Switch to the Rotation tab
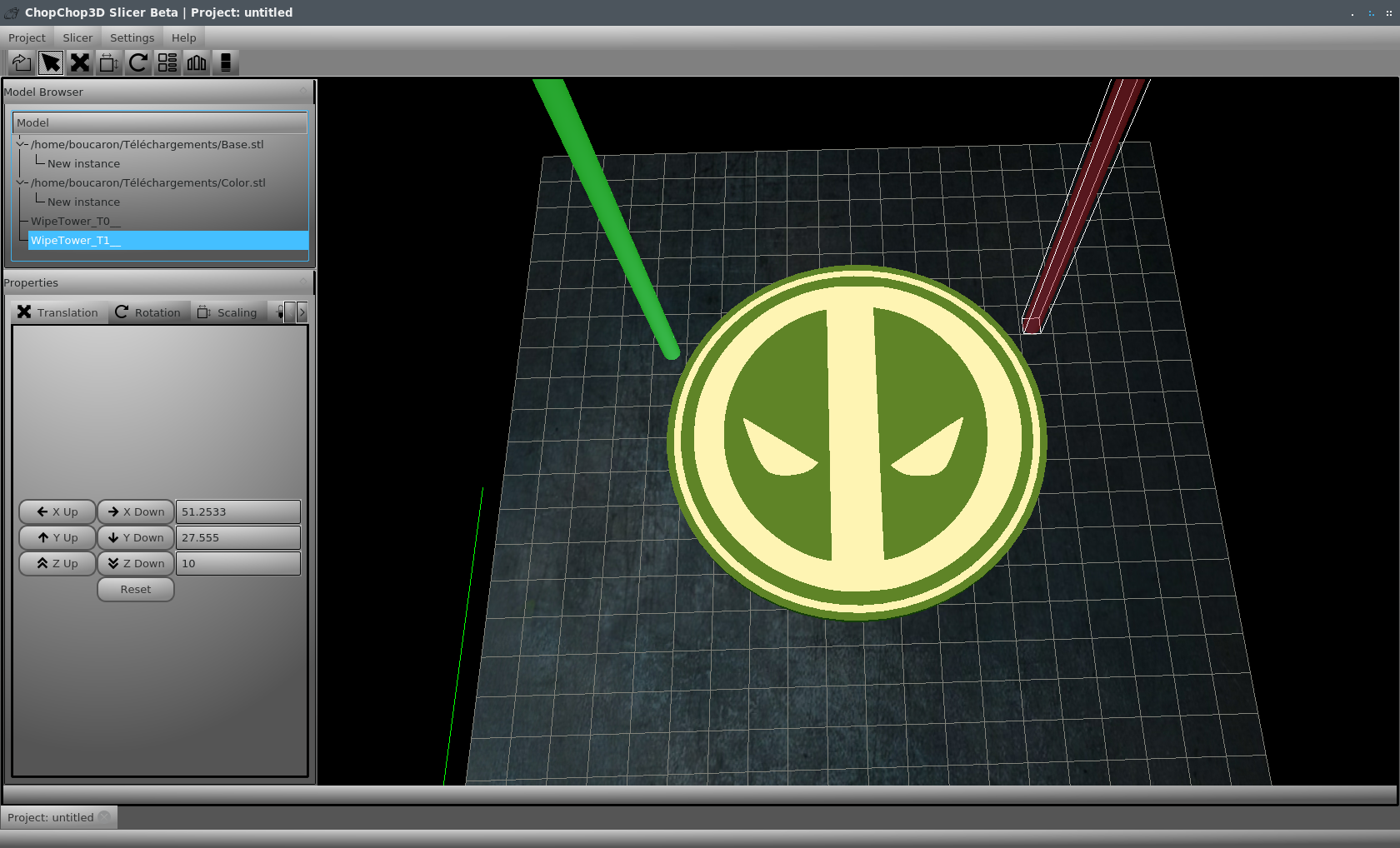Viewport: 1400px width, 848px height. (148, 312)
